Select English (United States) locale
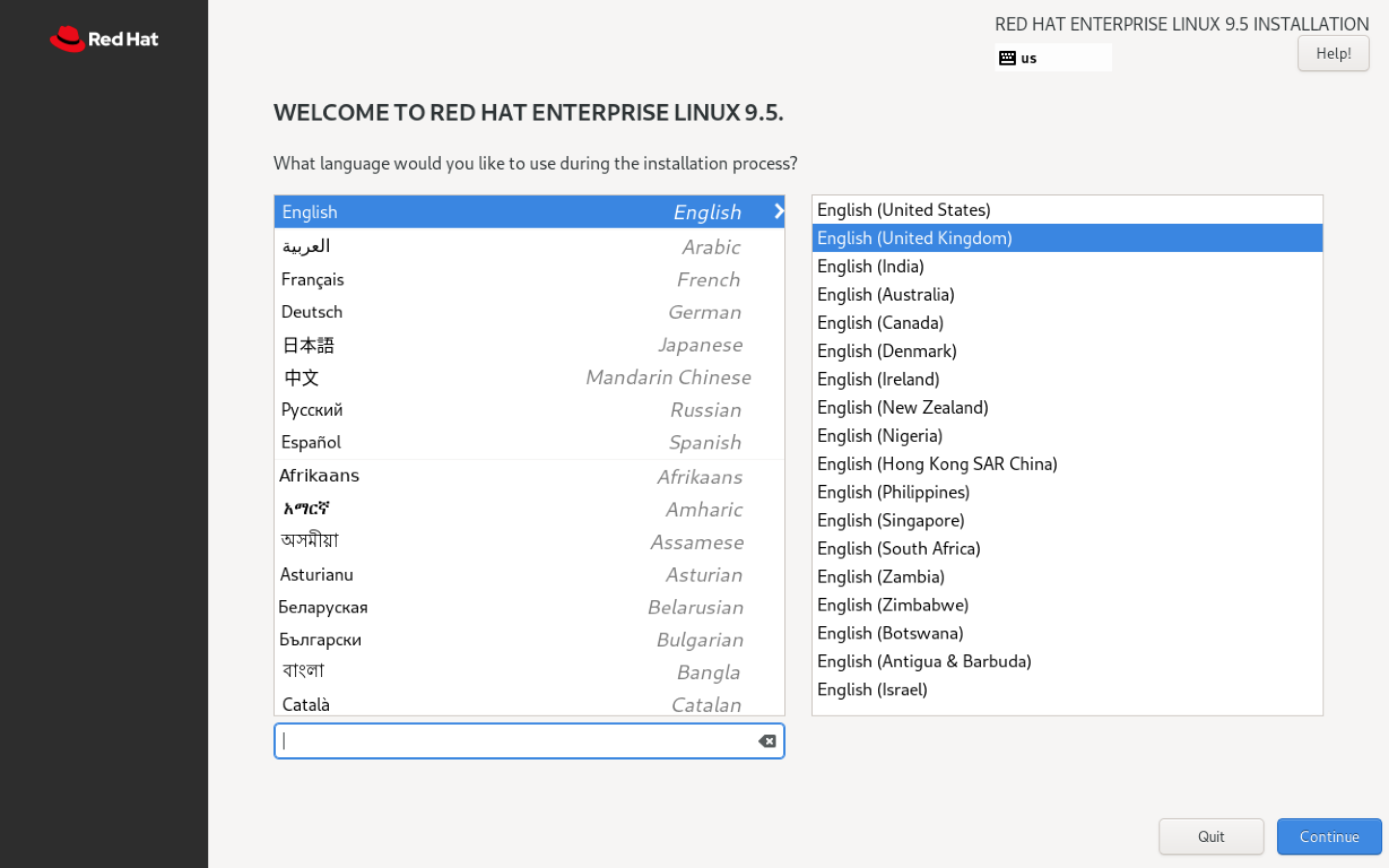This screenshot has width=1389, height=868. [x=1066, y=210]
